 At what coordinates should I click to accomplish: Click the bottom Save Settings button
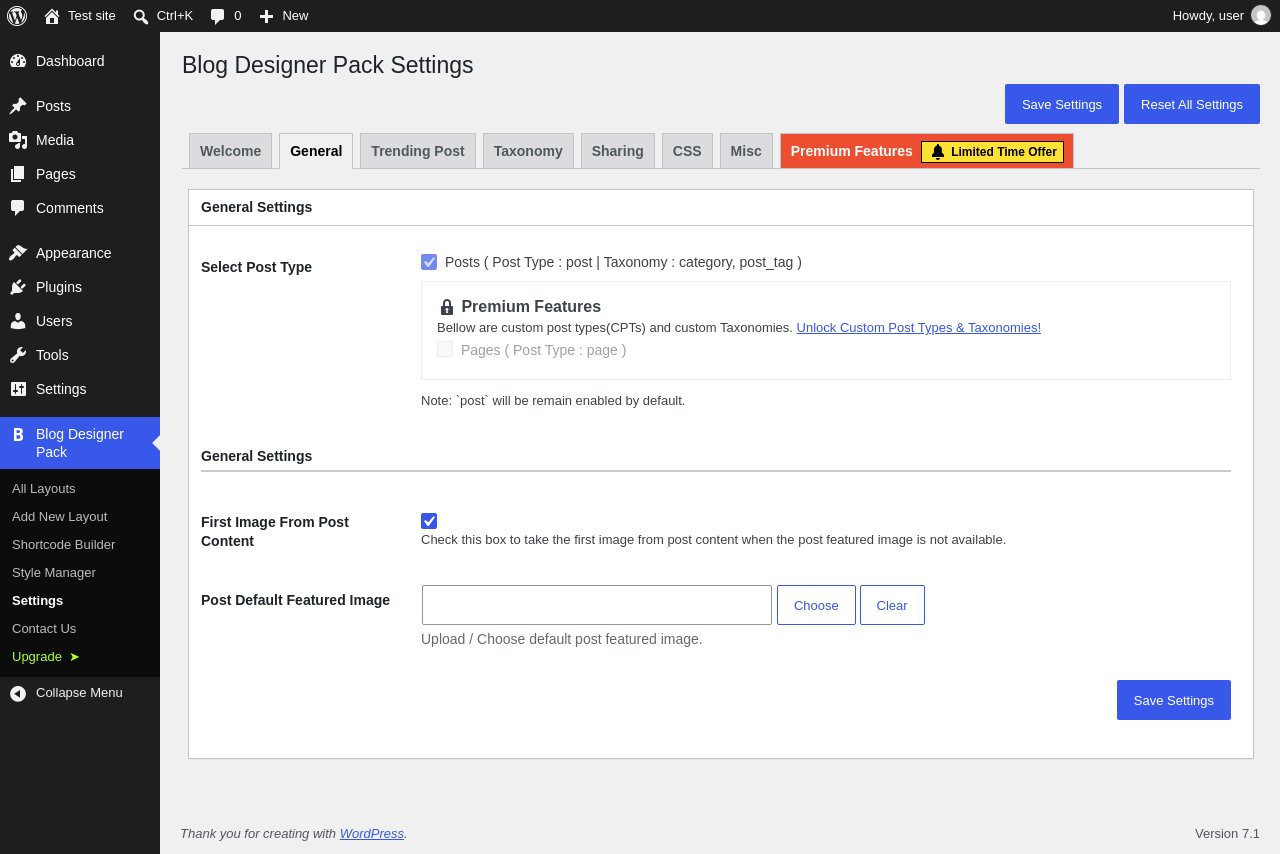coord(1174,700)
